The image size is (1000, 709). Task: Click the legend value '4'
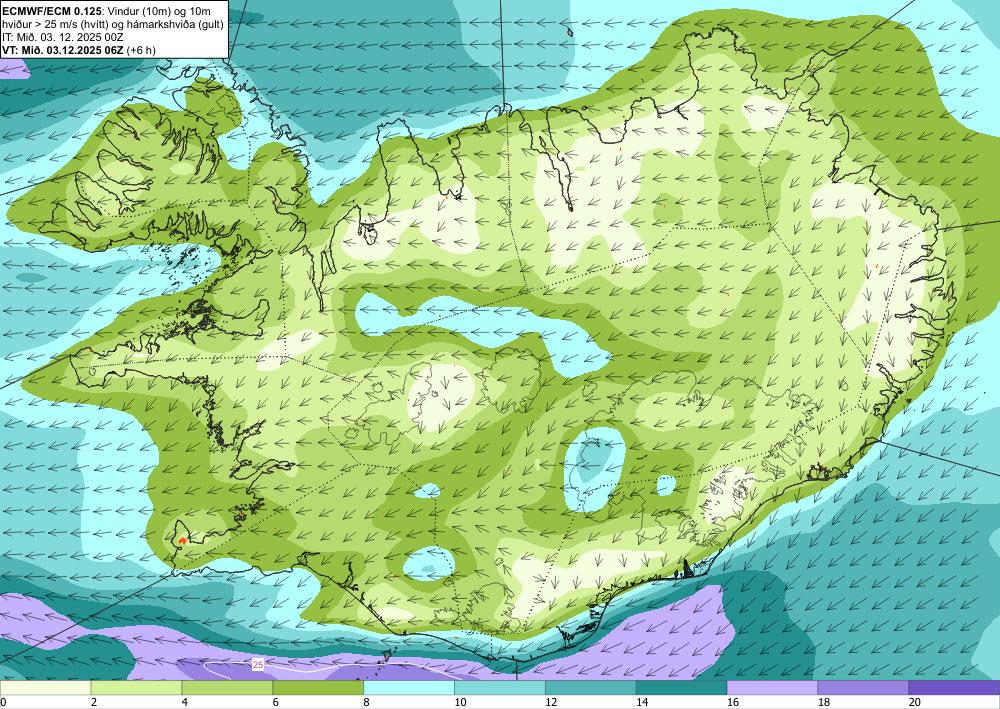(x=185, y=703)
